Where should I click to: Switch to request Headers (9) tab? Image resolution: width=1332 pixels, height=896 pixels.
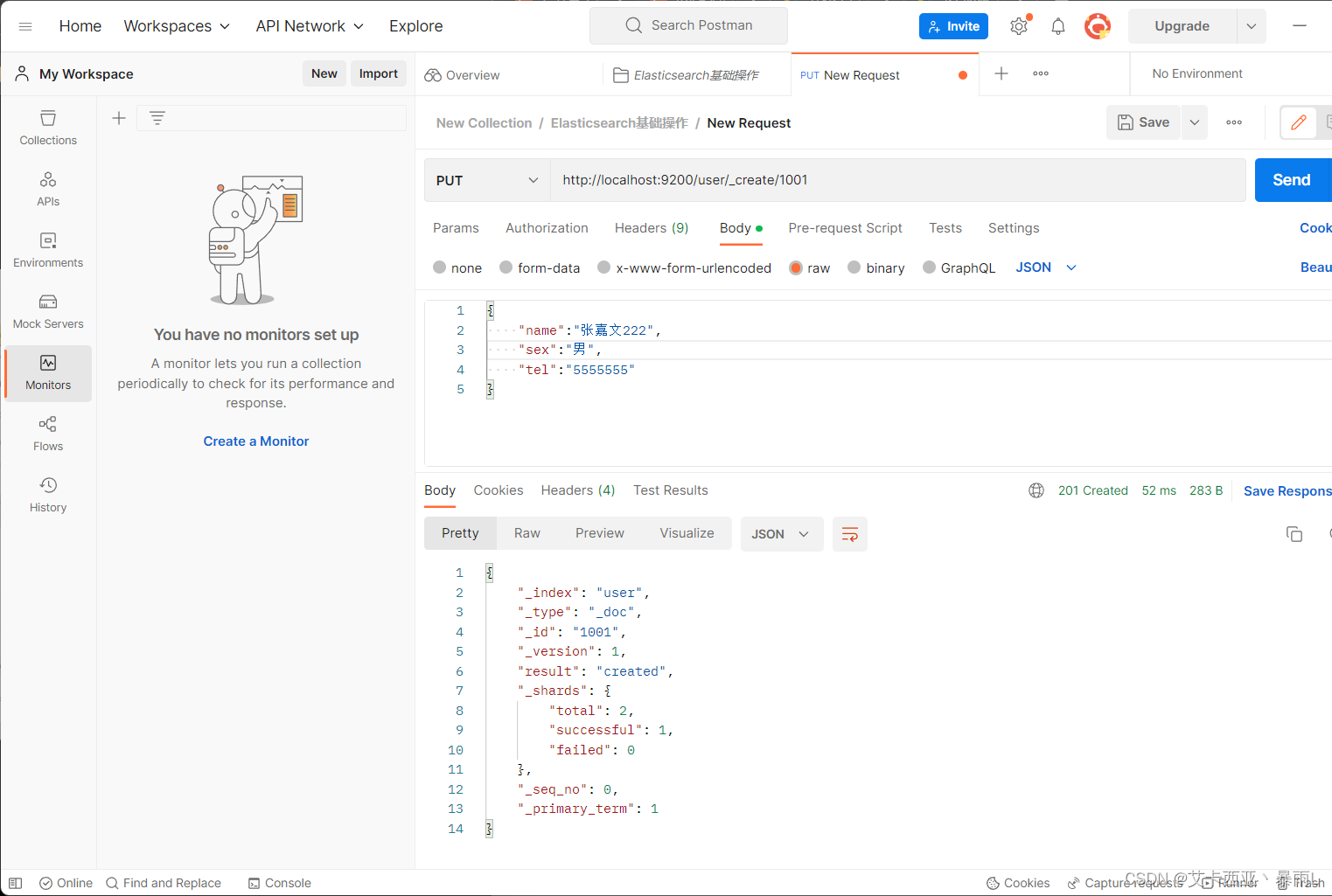(652, 228)
